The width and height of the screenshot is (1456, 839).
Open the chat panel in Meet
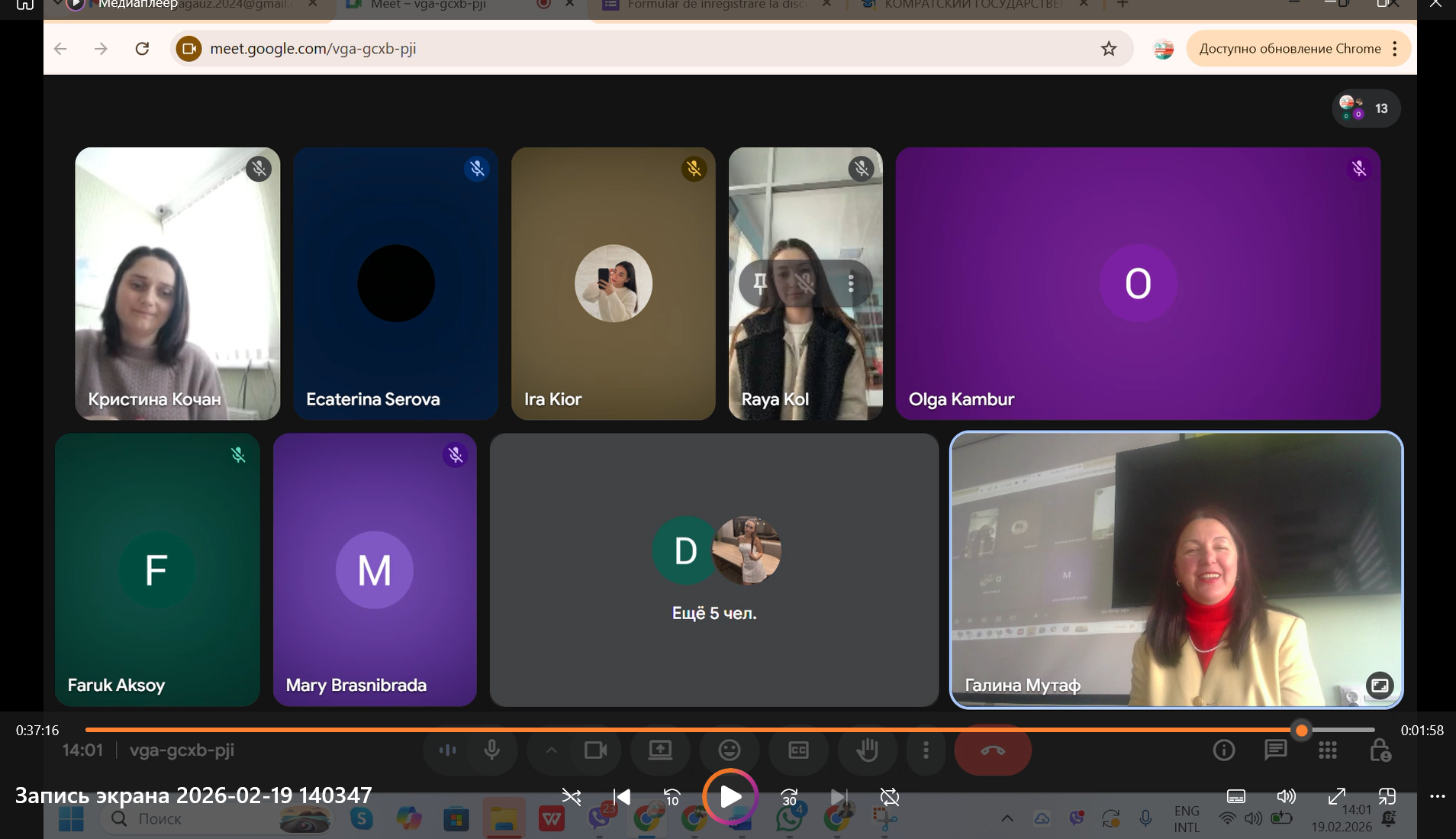tap(1275, 750)
